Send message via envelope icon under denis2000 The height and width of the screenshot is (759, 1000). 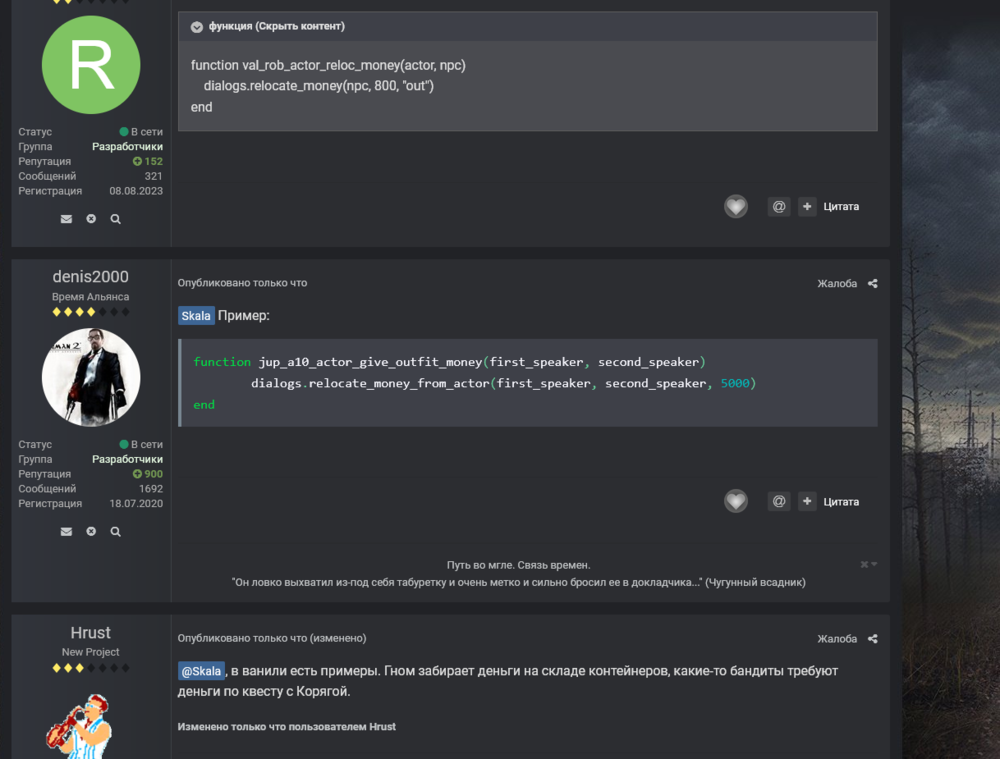click(x=66, y=532)
